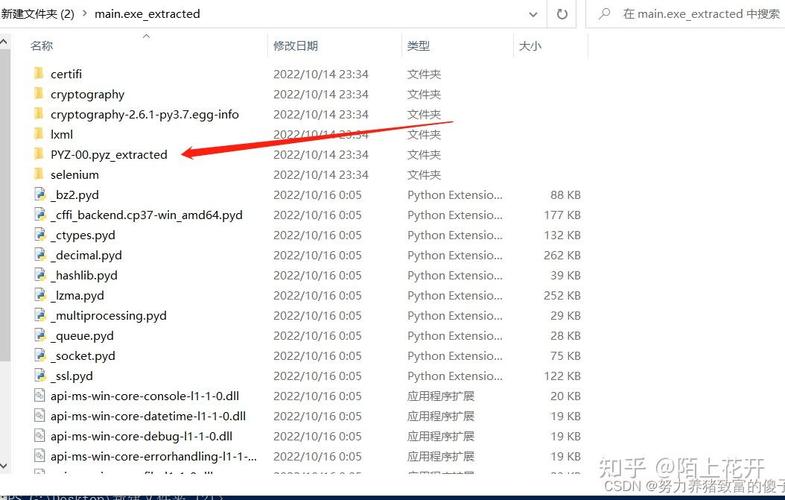Image resolution: width=785 pixels, height=500 pixels.
Task: Sort by the 修改日期 column header
Action: (x=295, y=46)
